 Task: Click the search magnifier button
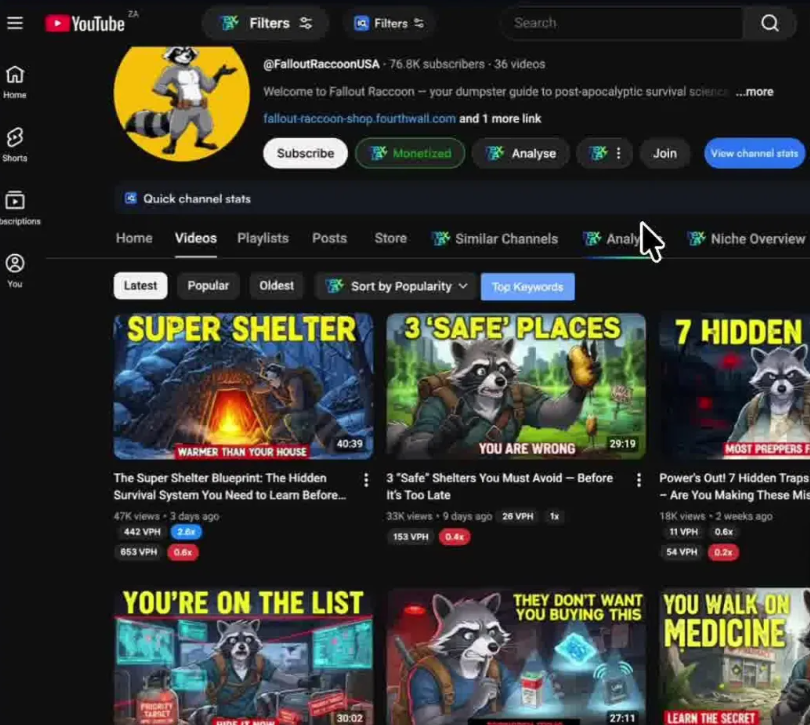(769, 23)
